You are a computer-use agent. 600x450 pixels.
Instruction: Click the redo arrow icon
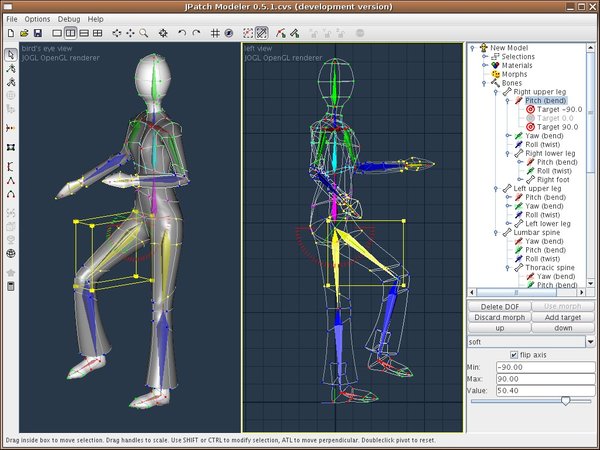click(195, 33)
